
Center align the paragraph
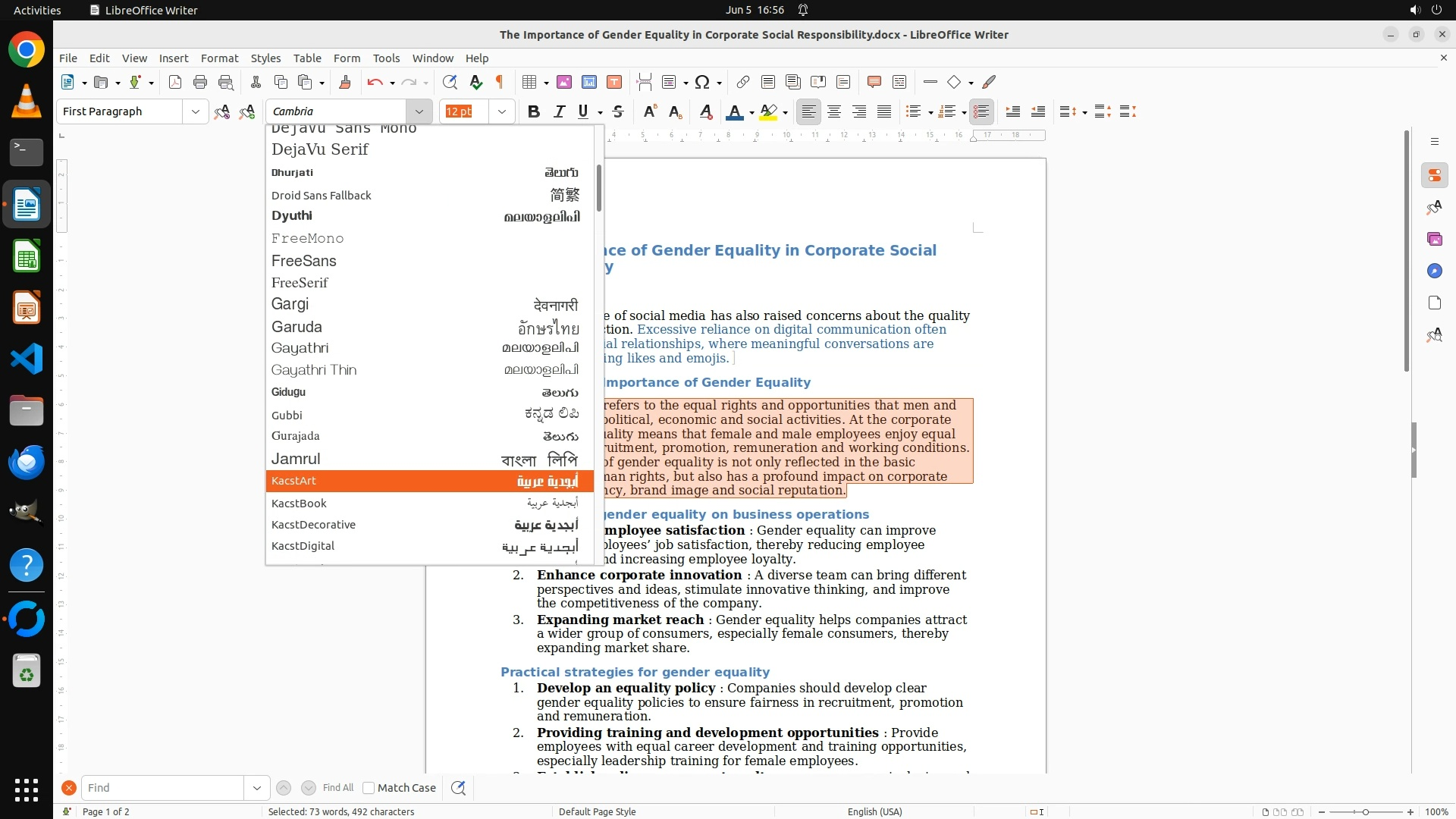(x=834, y=111)
